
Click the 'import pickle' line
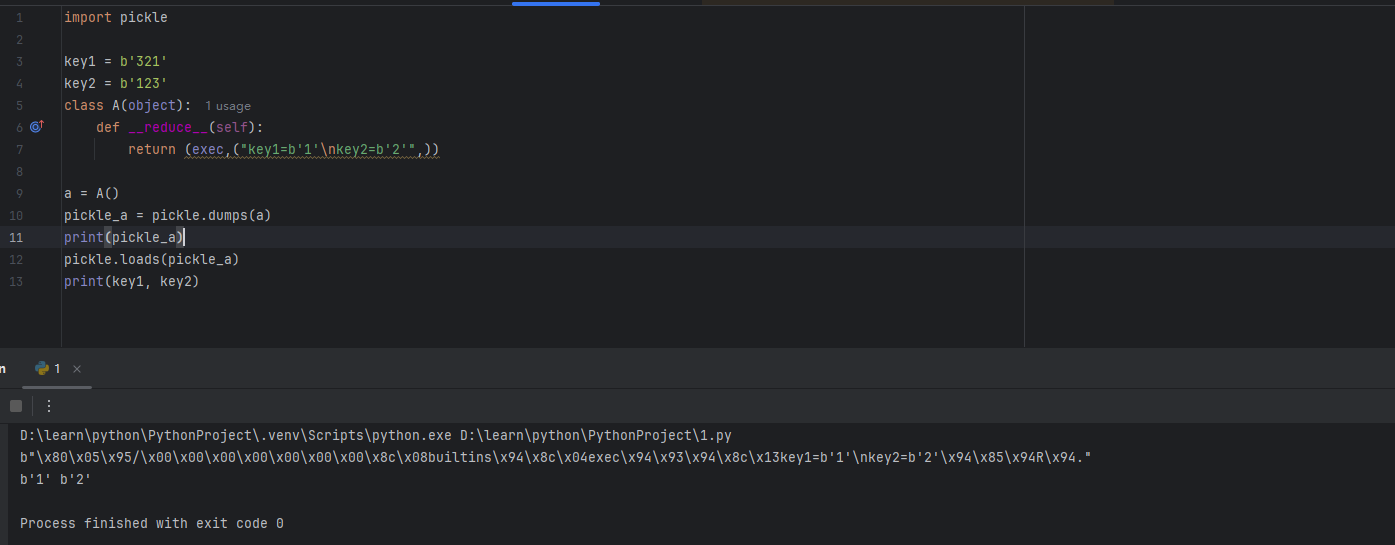[x=116, y=18]
